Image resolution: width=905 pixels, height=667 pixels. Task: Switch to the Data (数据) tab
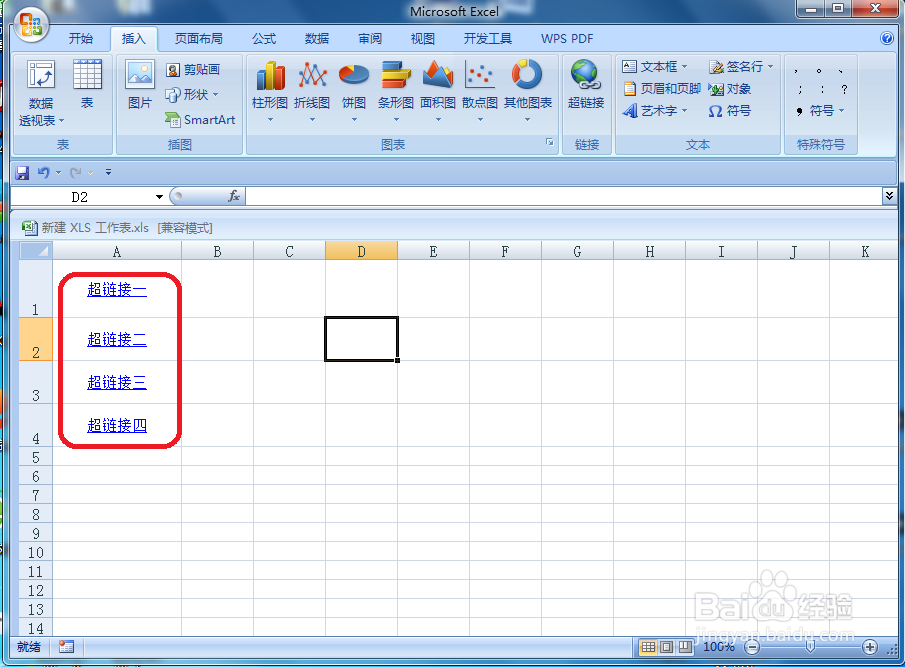317,39
